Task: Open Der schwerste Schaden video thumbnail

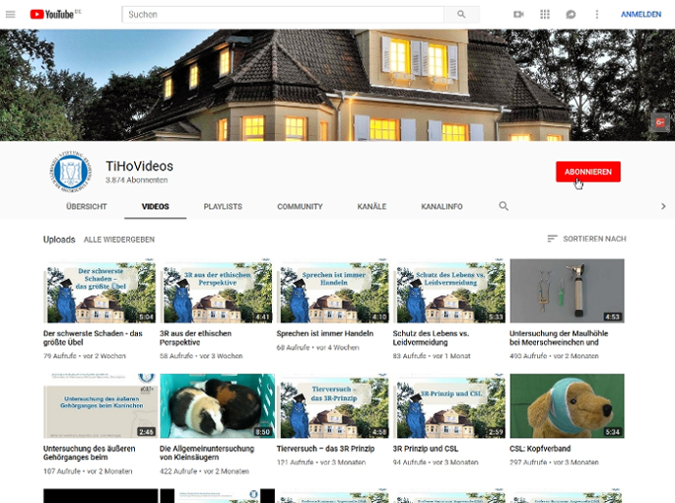Action: tap(100, 291)
